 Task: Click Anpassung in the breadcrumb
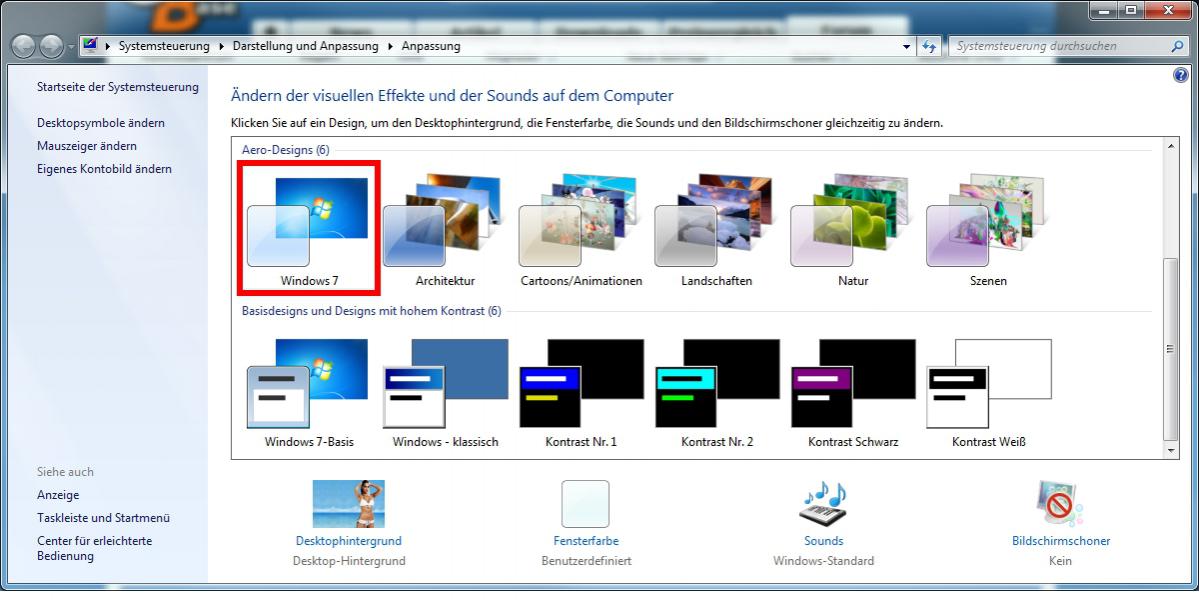point(431,46)
